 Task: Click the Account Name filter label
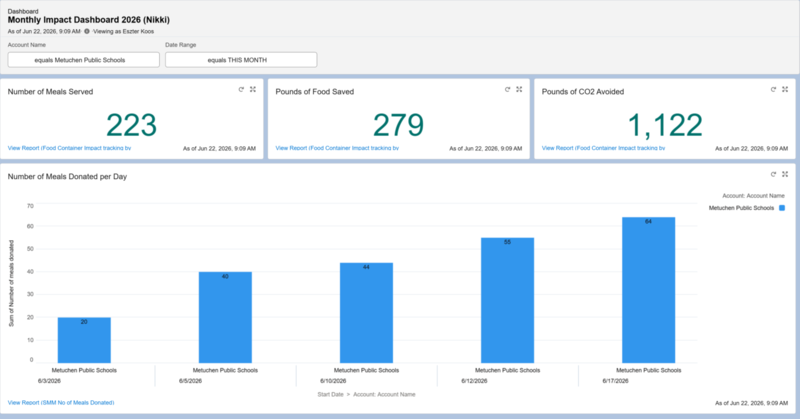[27, 45]
